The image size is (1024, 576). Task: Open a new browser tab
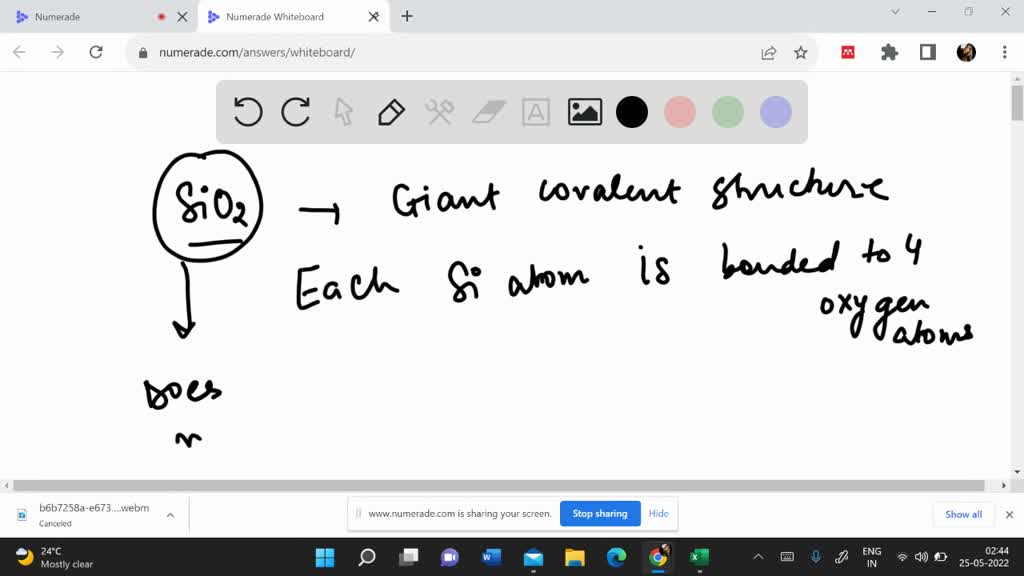[x=407, y=16]
